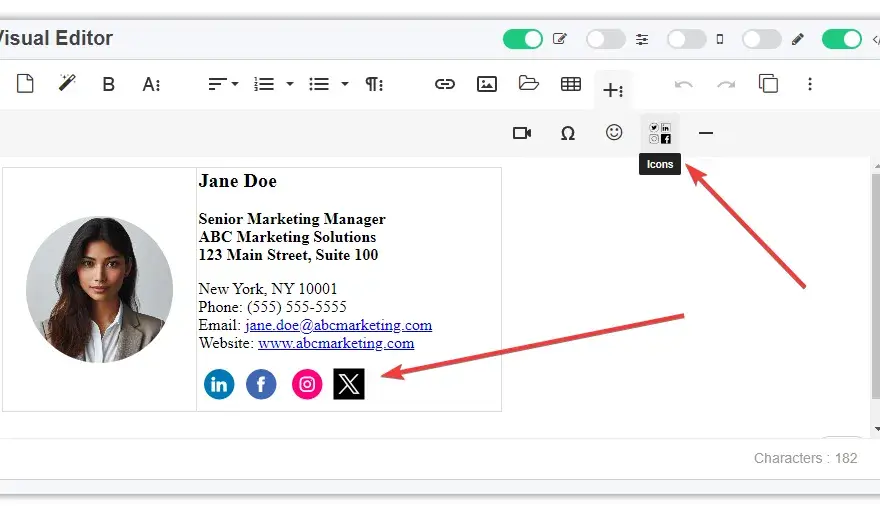This screenshot has height=514, width=880.
Task: Click the Icons social media button
Action: click(x=660, y=133)
